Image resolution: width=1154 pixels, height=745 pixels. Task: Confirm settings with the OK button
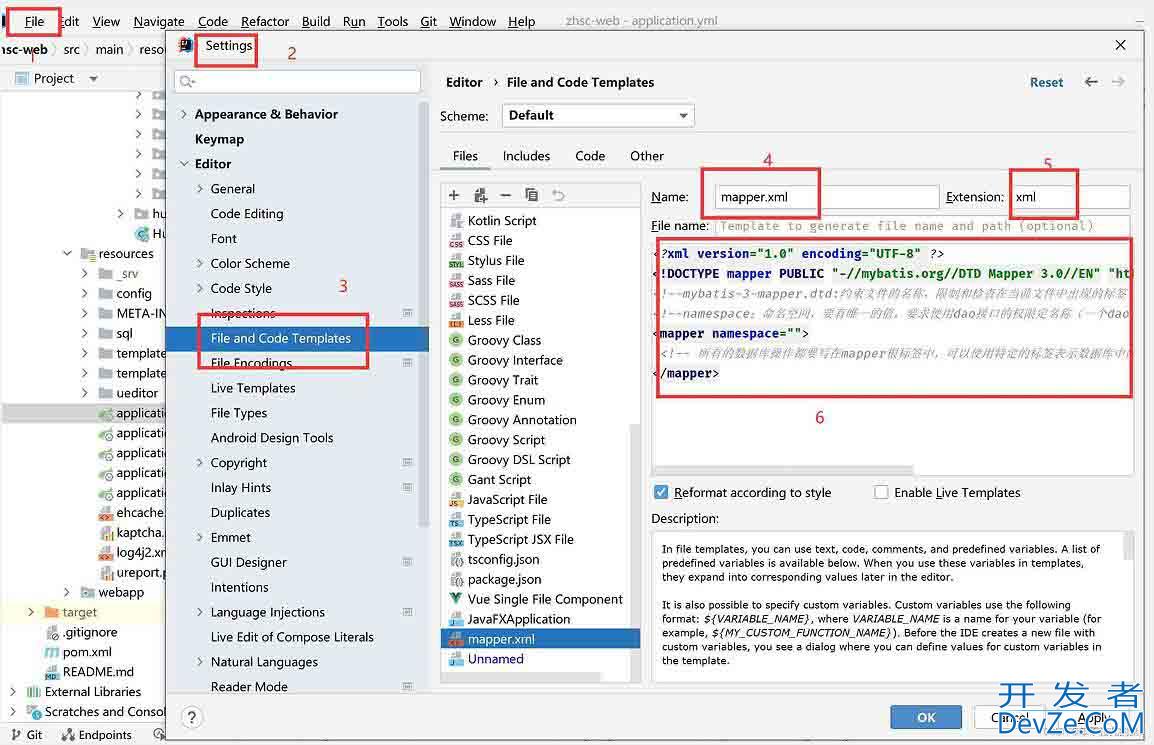[926, 717]
